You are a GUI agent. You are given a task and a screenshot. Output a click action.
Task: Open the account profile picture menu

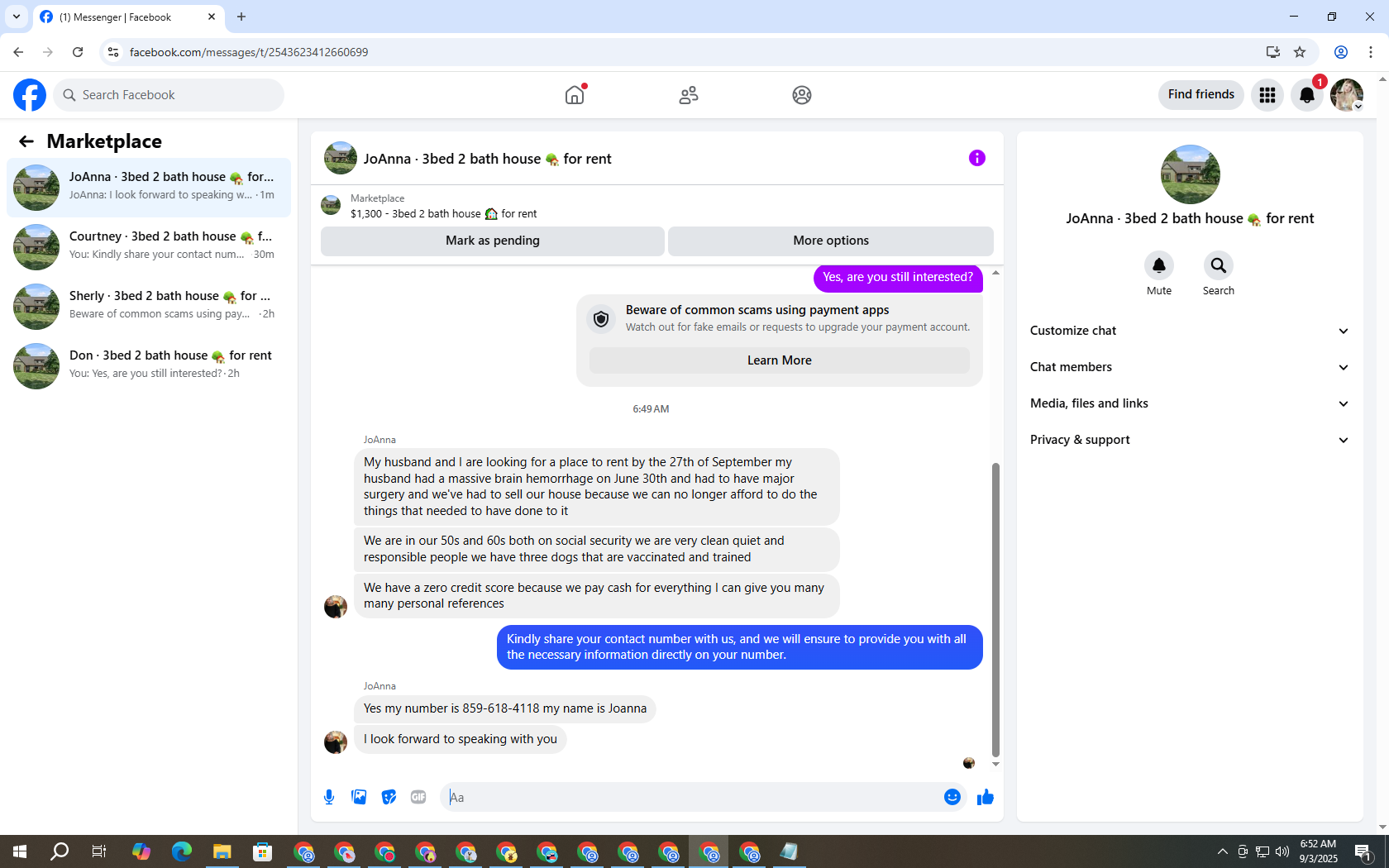pyautogui.click(x=1347, y=95)
